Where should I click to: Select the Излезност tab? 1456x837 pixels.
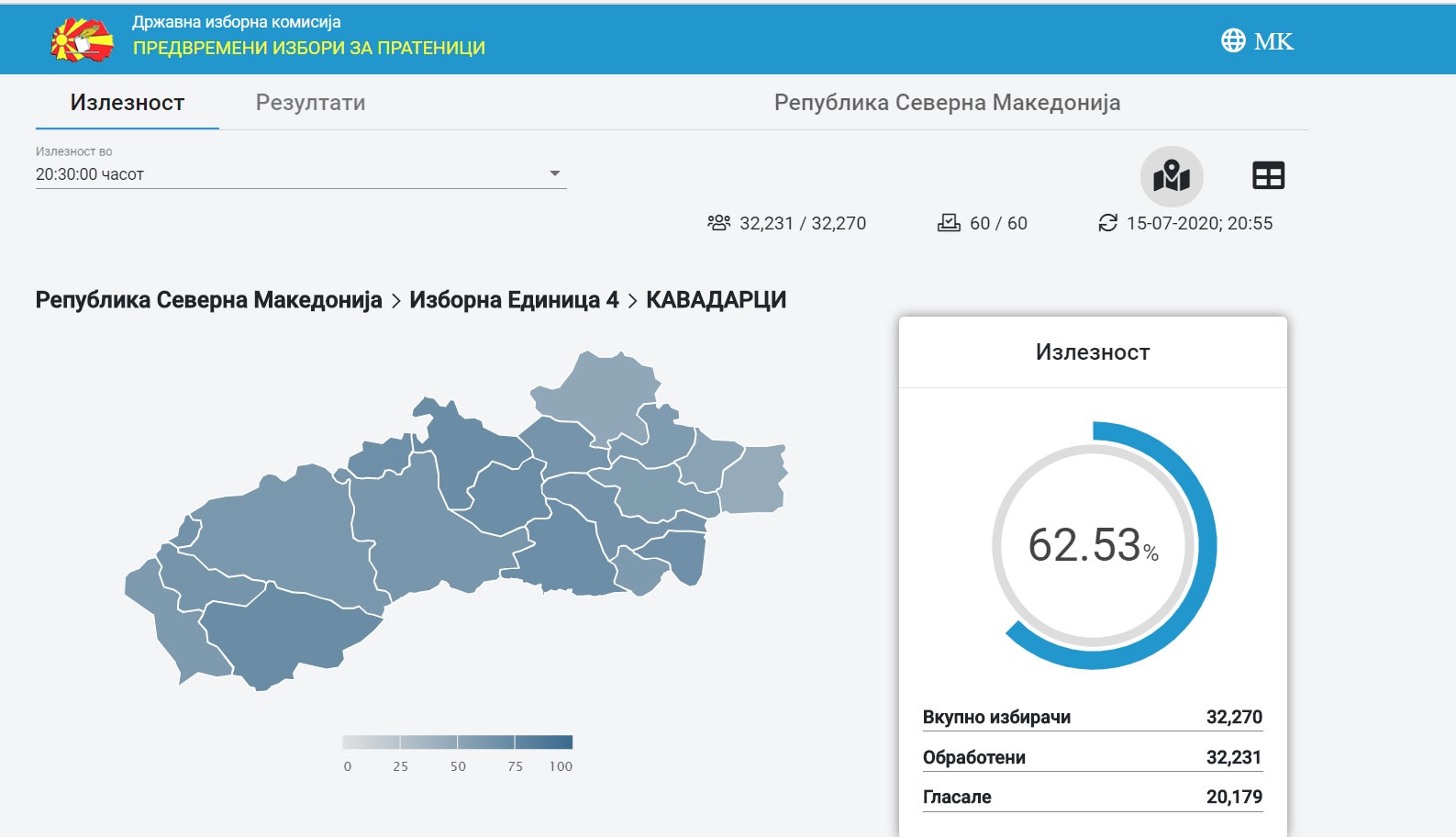click(x=128, y=103)
